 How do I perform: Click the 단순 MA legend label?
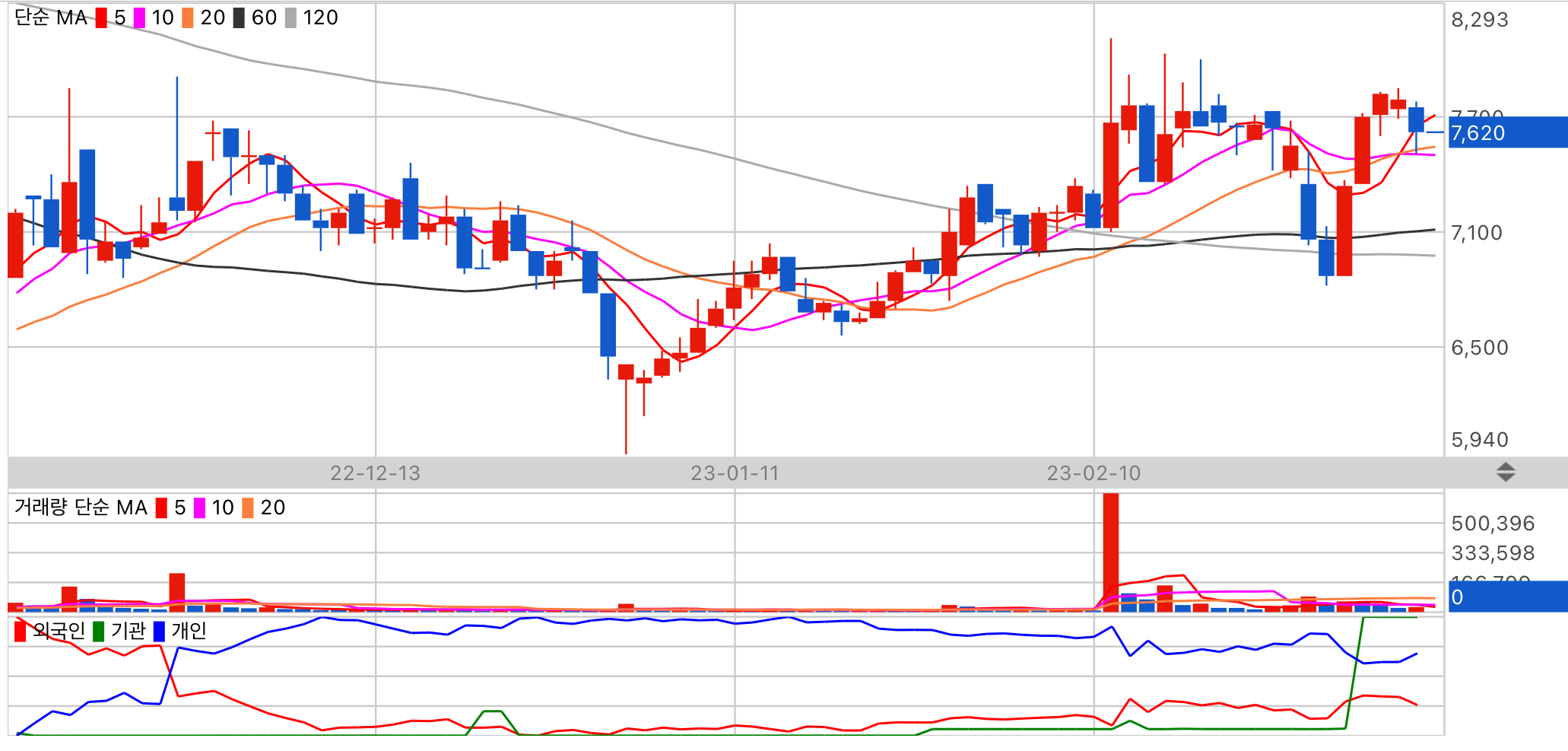[51, 18]
